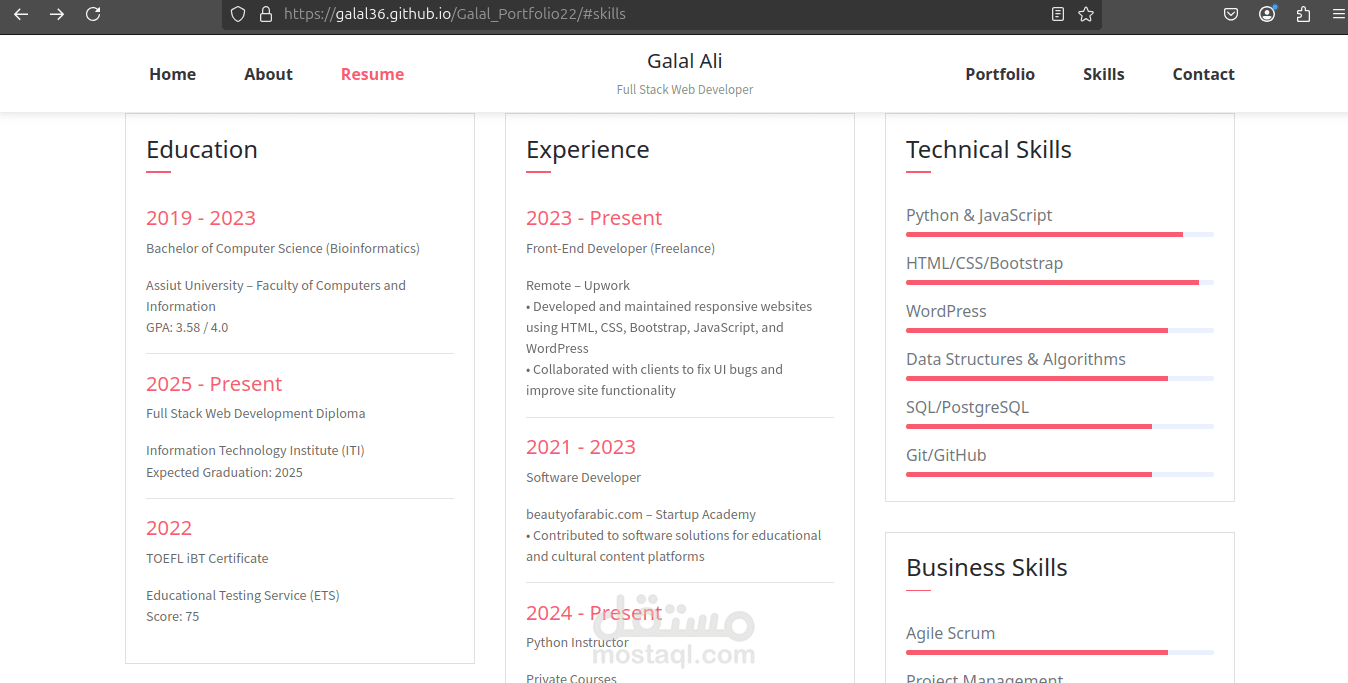Open the shield tracking protection icon
This screenshot has height=683, width=1348.
238,14
